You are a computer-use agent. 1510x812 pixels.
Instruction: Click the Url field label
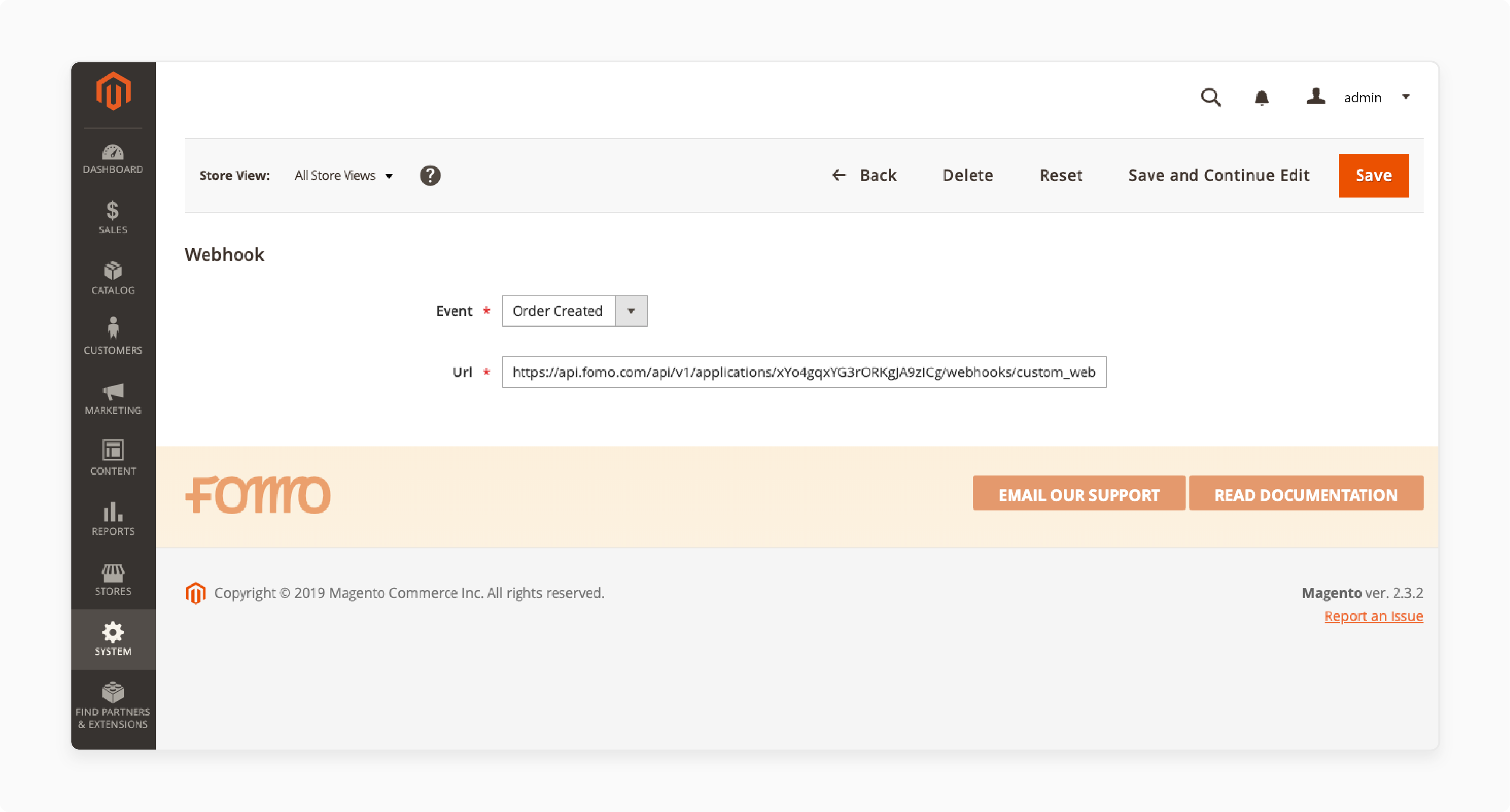click(x=462, y=372)
